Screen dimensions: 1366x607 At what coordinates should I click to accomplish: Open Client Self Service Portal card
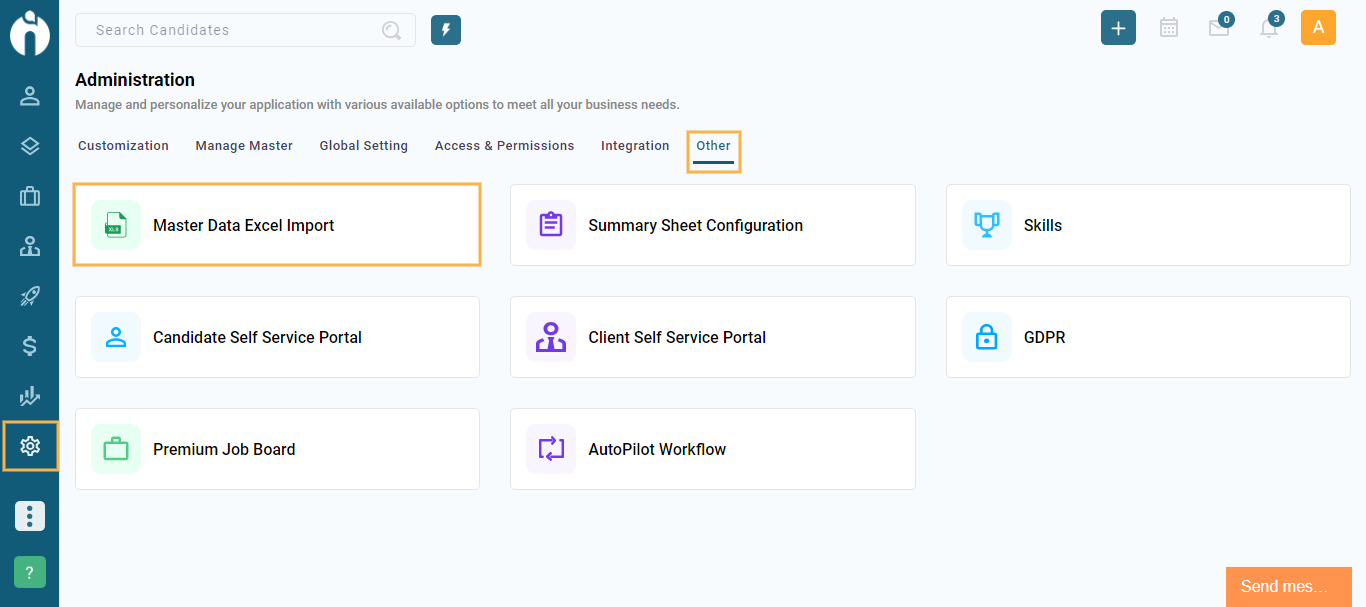pos(713,337)
